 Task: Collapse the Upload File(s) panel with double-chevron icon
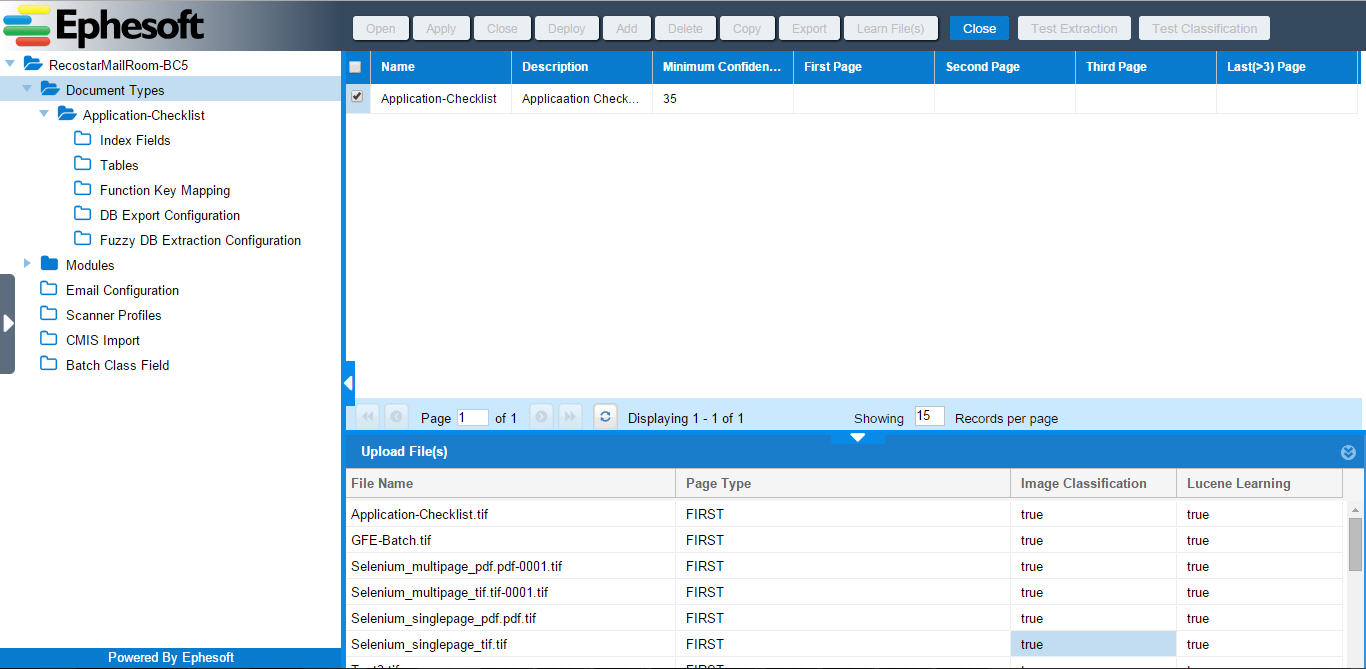point(1348,452)
